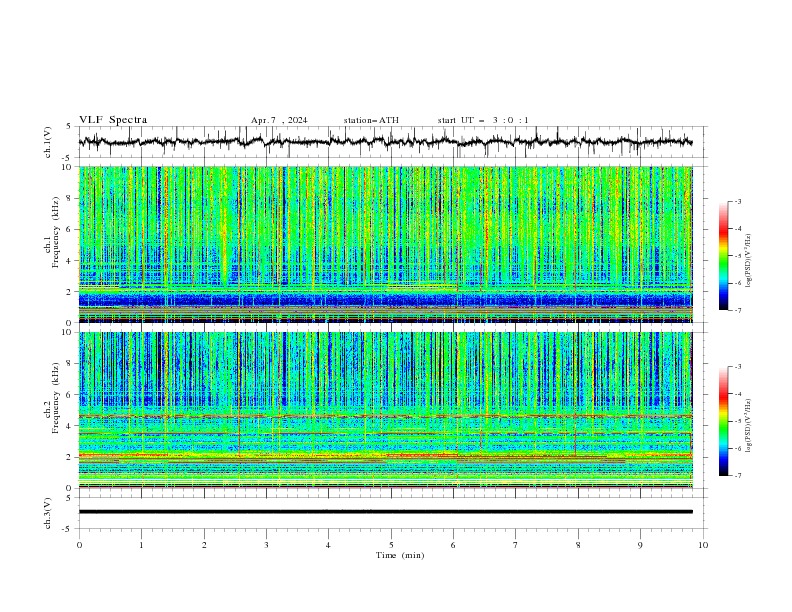Click the time axis tick label "0"

(x=79, y=545)
